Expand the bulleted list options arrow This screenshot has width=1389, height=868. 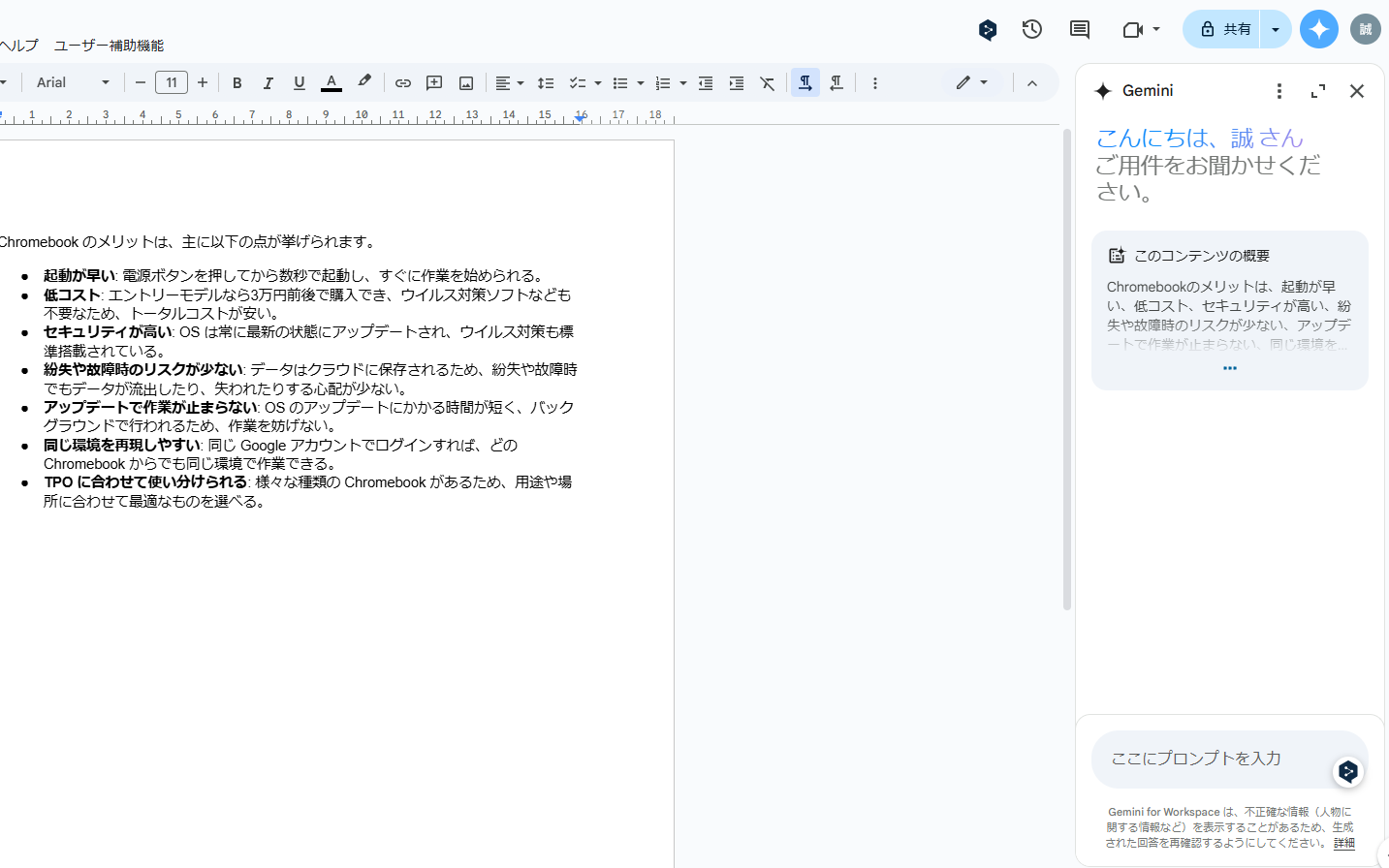click(640, 83)
